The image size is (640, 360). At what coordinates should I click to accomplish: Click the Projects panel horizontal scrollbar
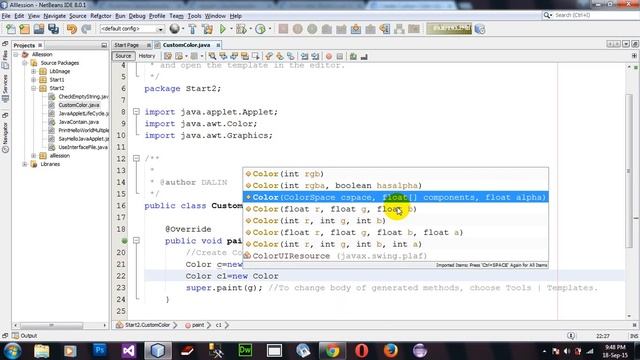[x=51, y=325]
